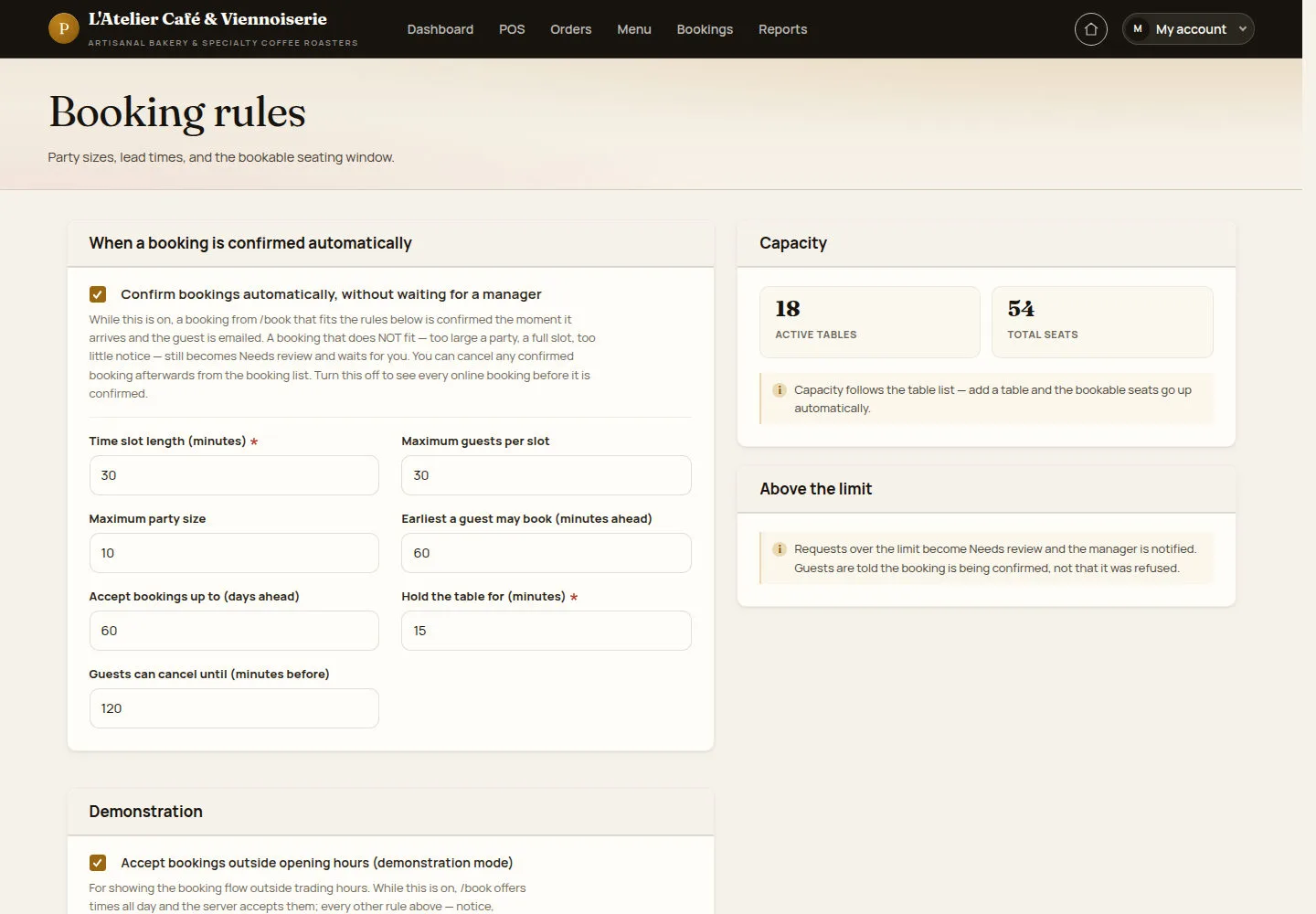This screenshot has width=1316, height=914.
Task: Open the home icon button
Action: coord(1090,29)
